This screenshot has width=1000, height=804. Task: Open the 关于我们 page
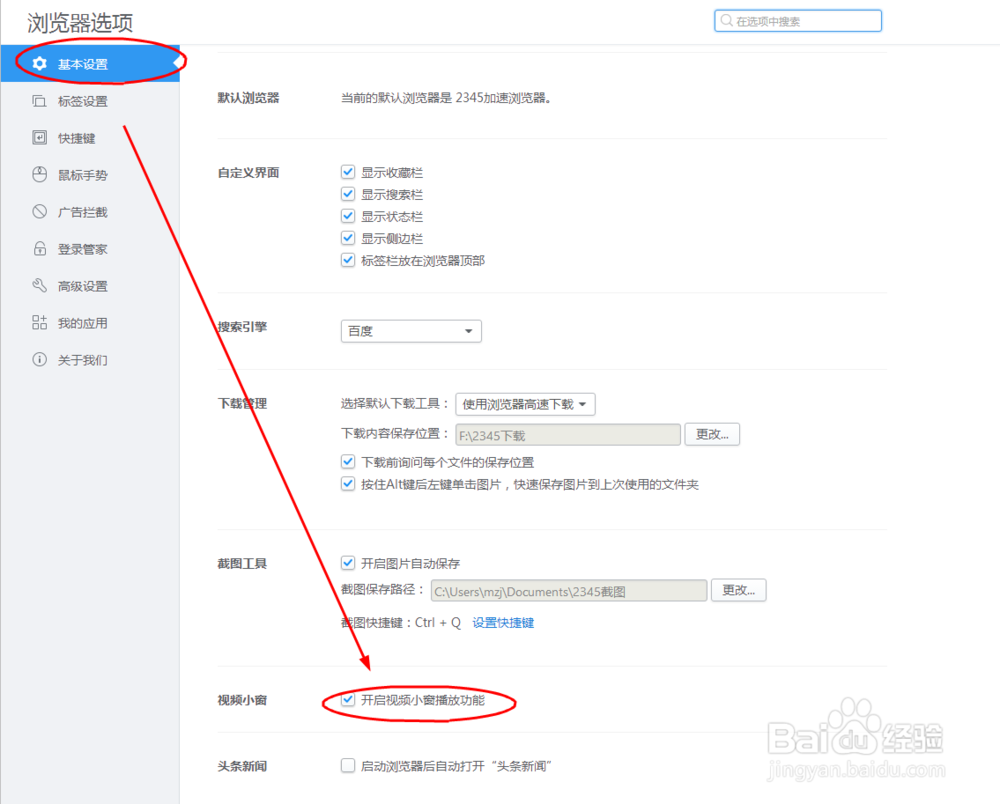coord(90,360)
